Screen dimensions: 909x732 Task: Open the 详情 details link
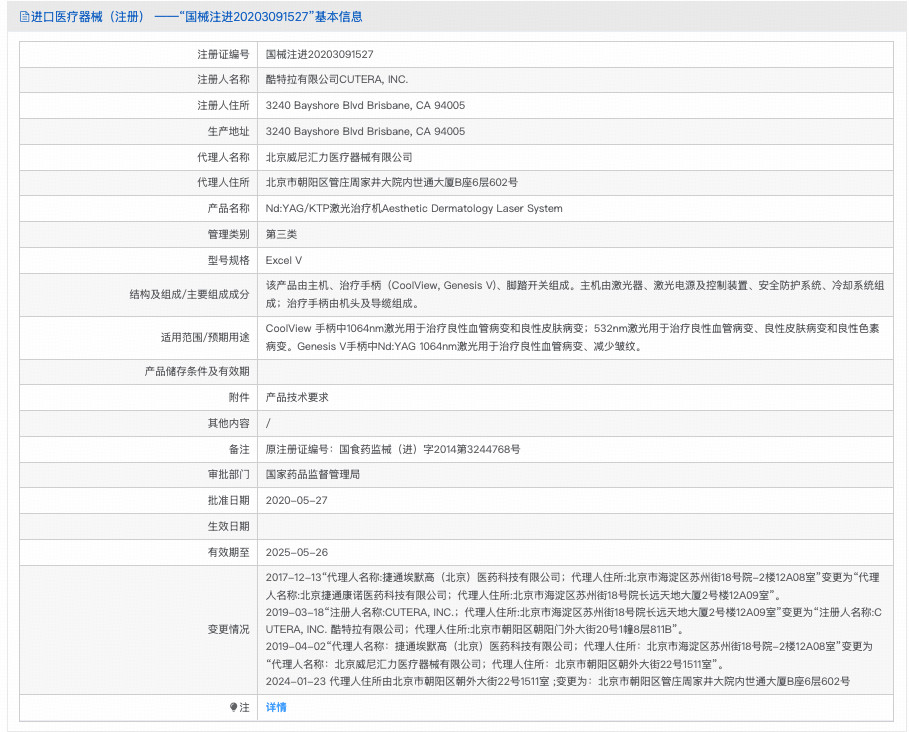(275, 708)
